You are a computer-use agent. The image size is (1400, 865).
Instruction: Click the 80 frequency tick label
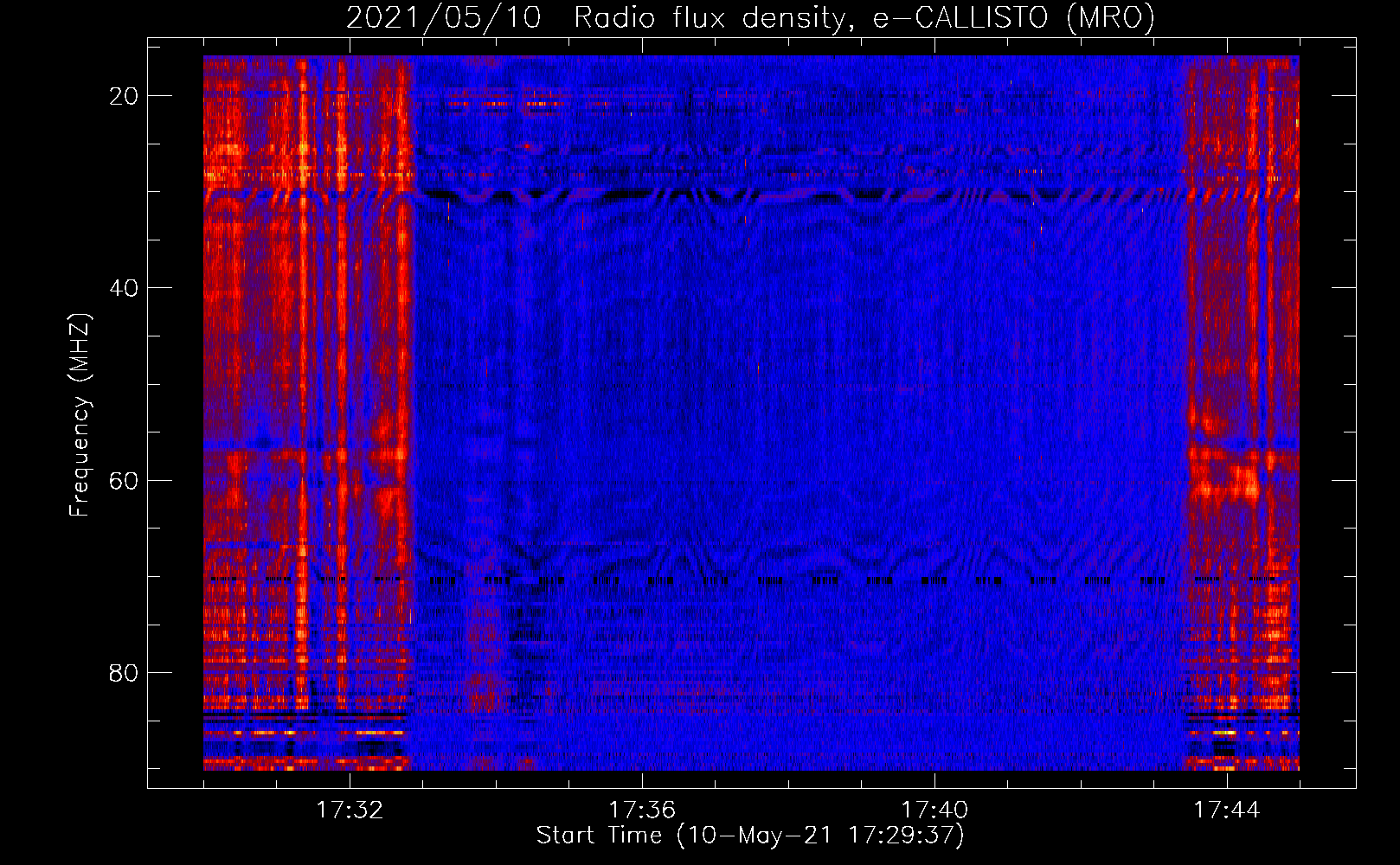point(124,672)
